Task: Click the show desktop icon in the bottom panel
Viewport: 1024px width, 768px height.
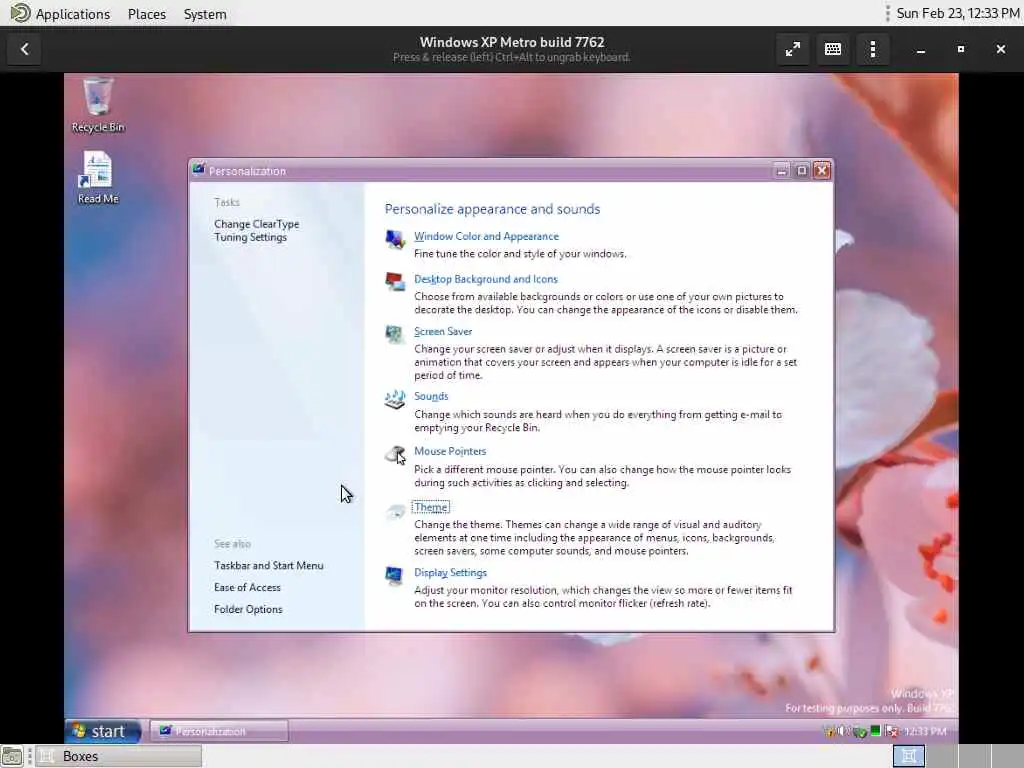Action: coord(12,756)
